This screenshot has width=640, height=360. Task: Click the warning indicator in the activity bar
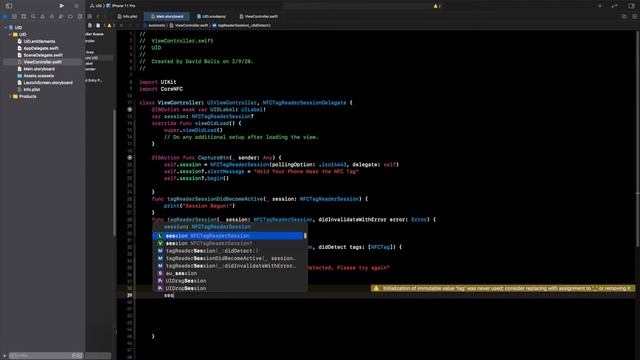click(437, 6)
